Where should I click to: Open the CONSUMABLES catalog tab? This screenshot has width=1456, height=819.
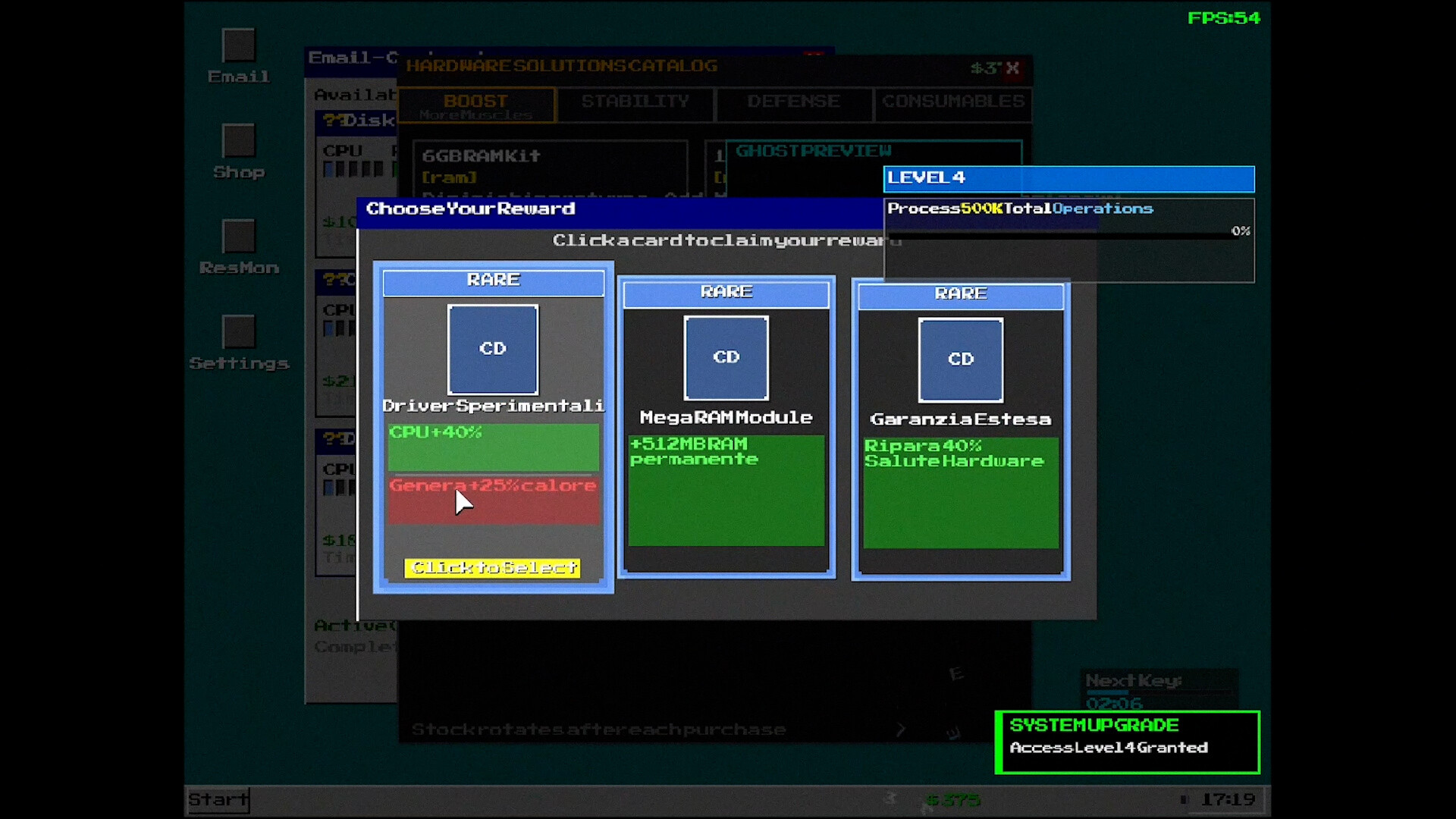(952, 101)
